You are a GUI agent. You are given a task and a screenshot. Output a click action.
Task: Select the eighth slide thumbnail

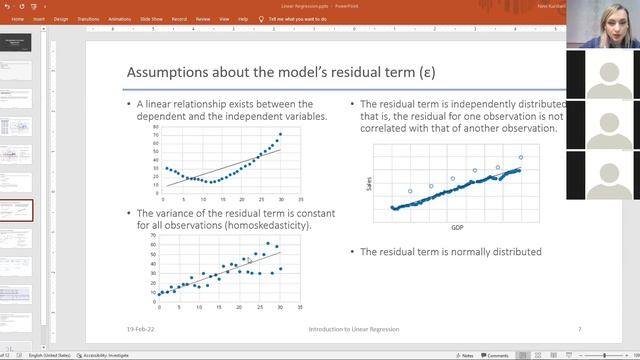point(16,238)
